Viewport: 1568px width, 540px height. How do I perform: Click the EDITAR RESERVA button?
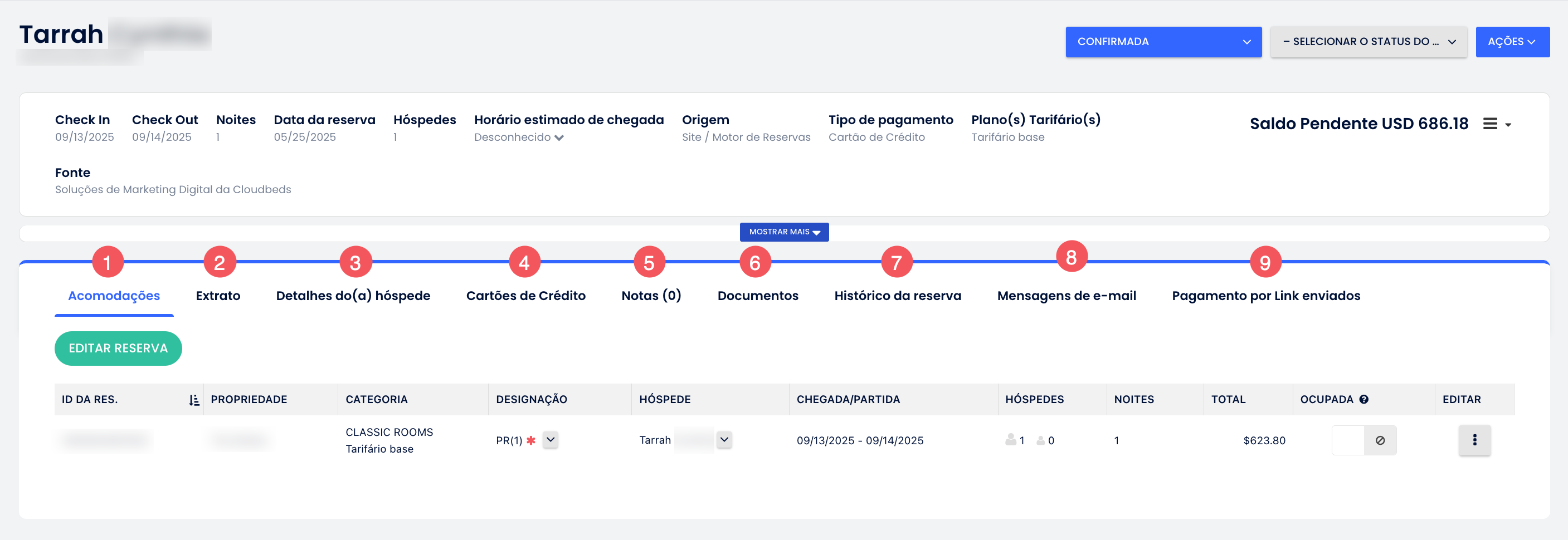tap(118, 348)
